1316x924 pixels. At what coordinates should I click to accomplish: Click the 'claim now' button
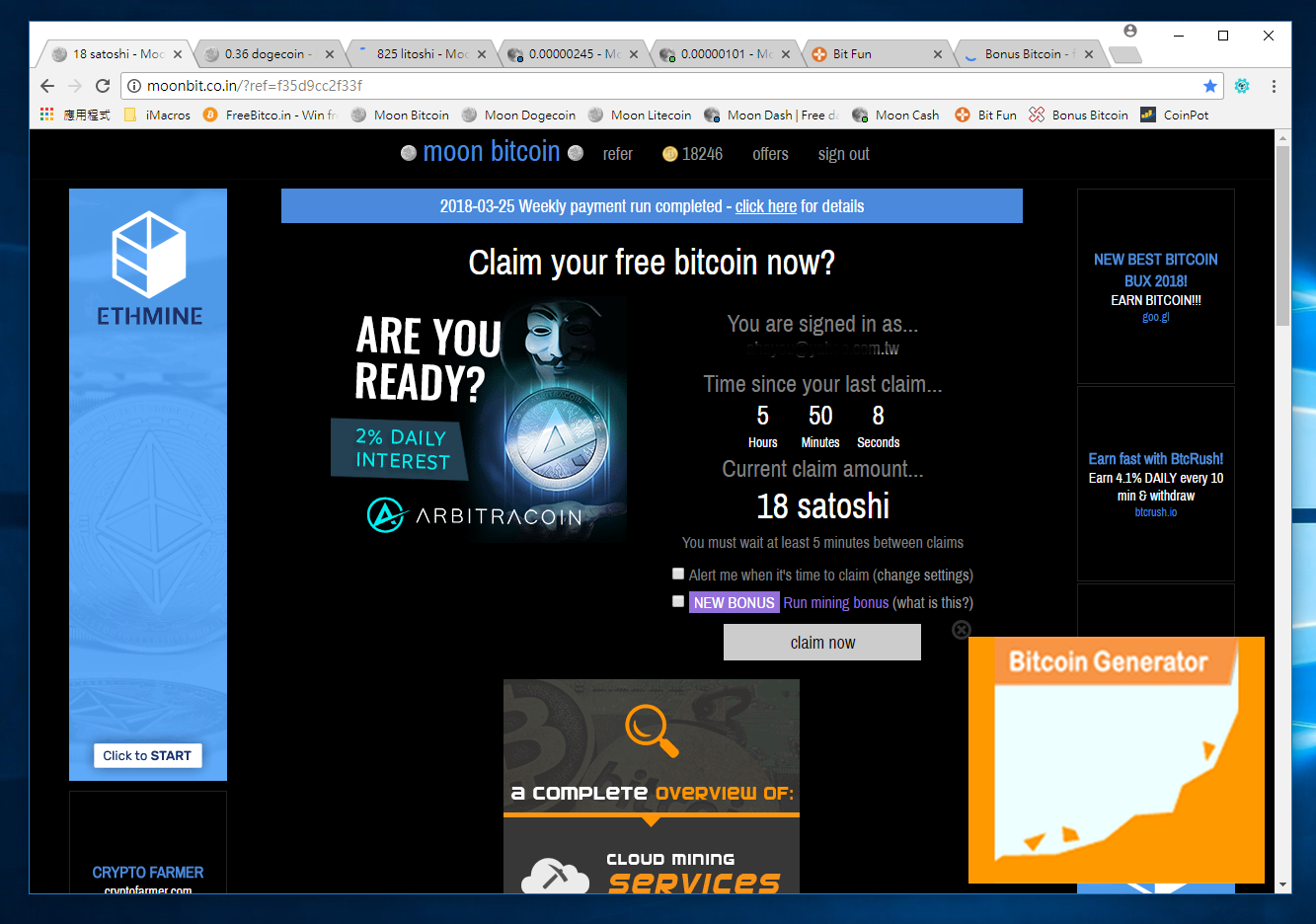[822, 643]
